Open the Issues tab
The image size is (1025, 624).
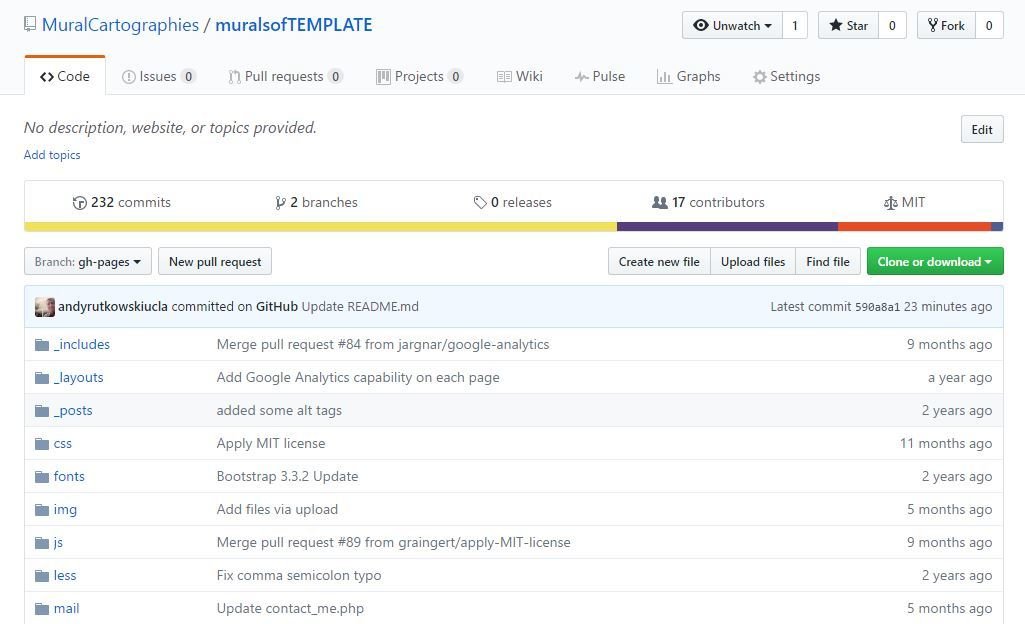158,76
